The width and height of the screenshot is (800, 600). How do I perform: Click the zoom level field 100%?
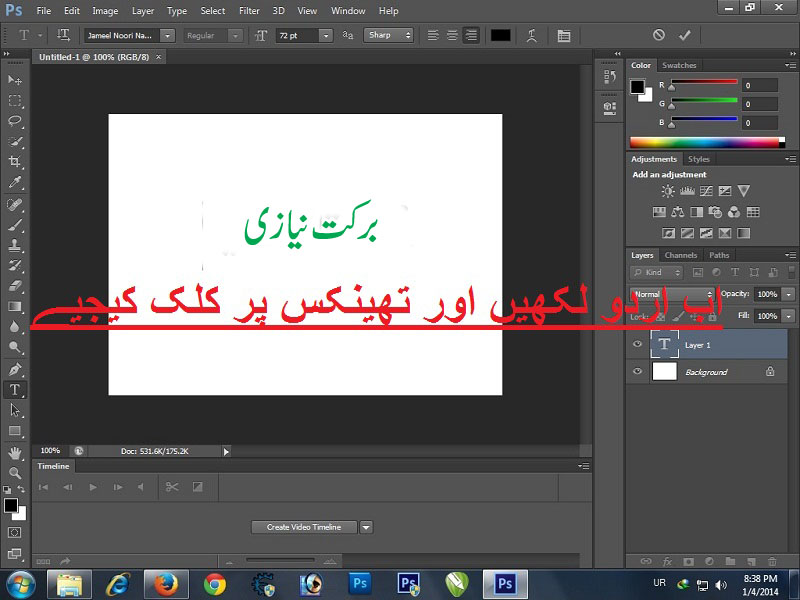tap(51, 451)
